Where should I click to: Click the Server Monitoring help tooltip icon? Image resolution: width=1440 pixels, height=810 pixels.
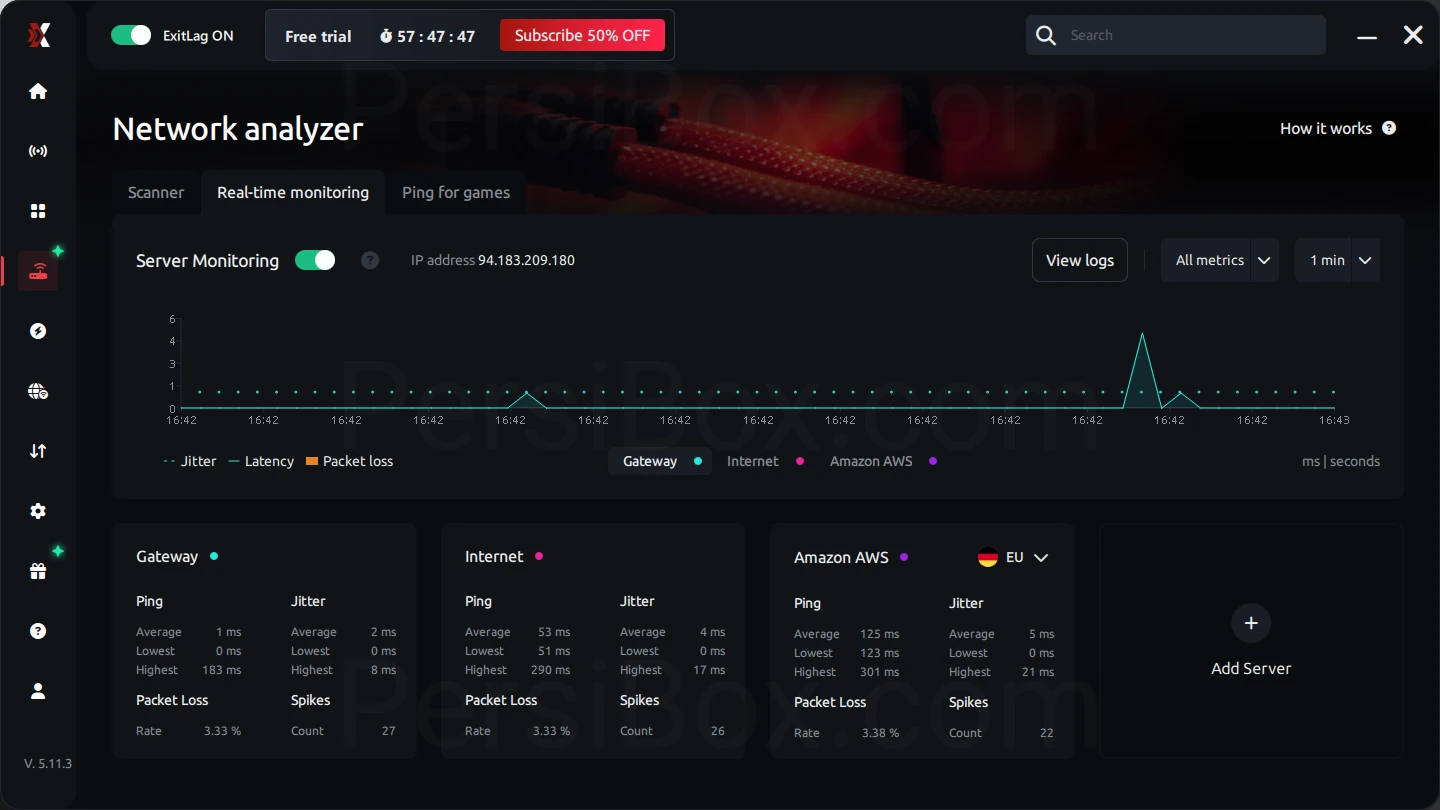[x=370, y=260]
